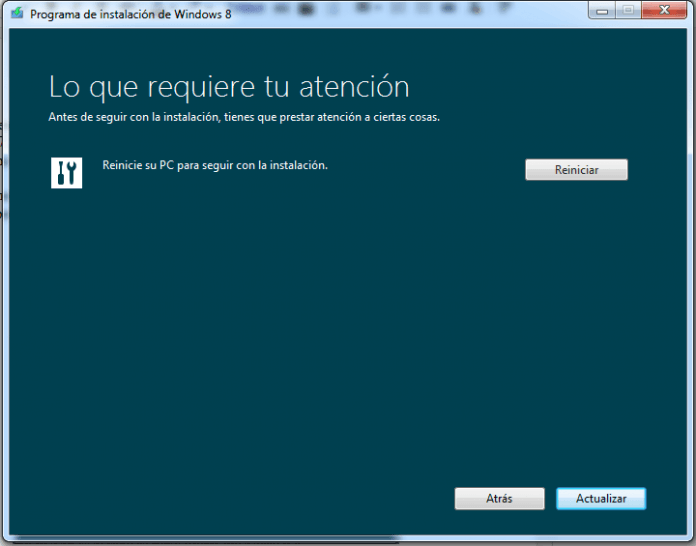Go back with the Atrás button
Image resolution: width=696 pixels, height=546 pixels.
tap(499, 499)
